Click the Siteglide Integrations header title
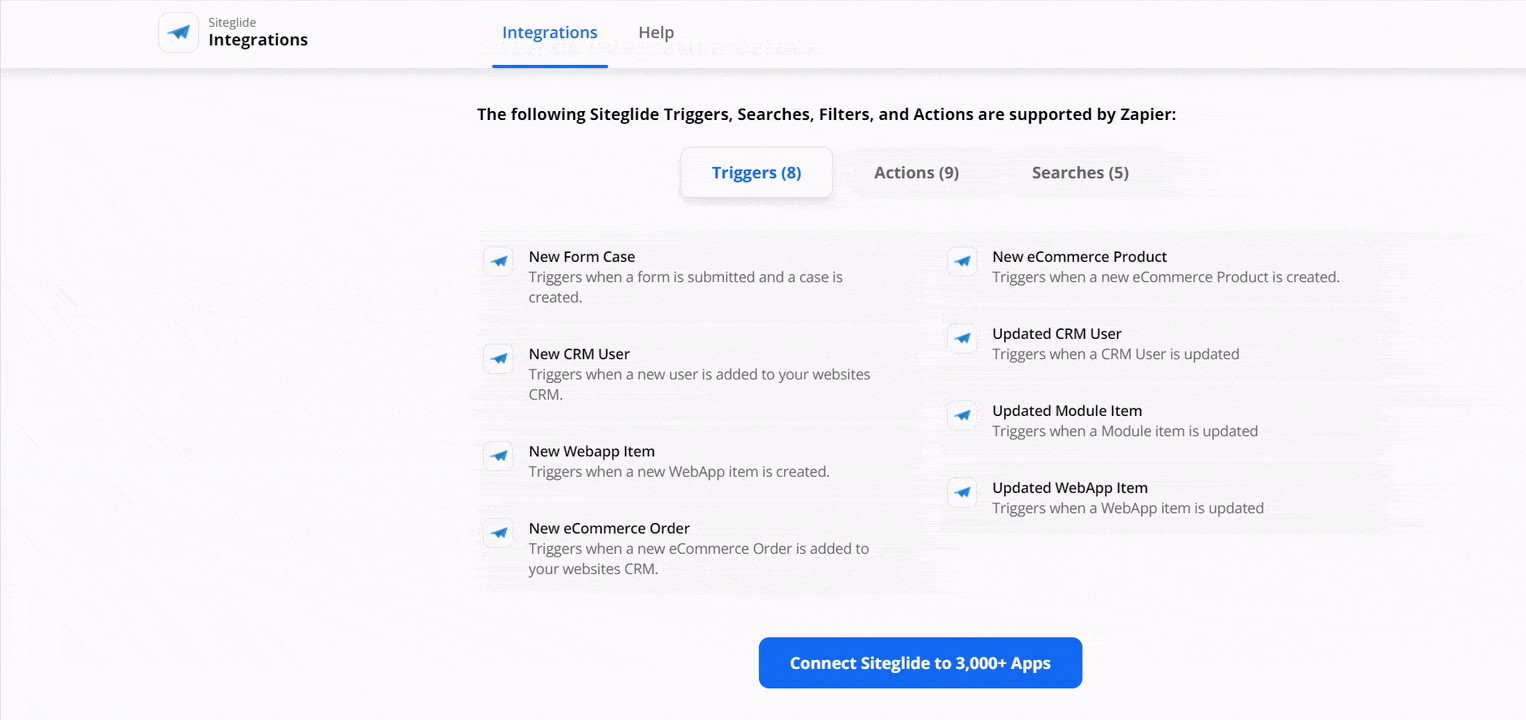 pyautogui.click(x=258, y=32)
